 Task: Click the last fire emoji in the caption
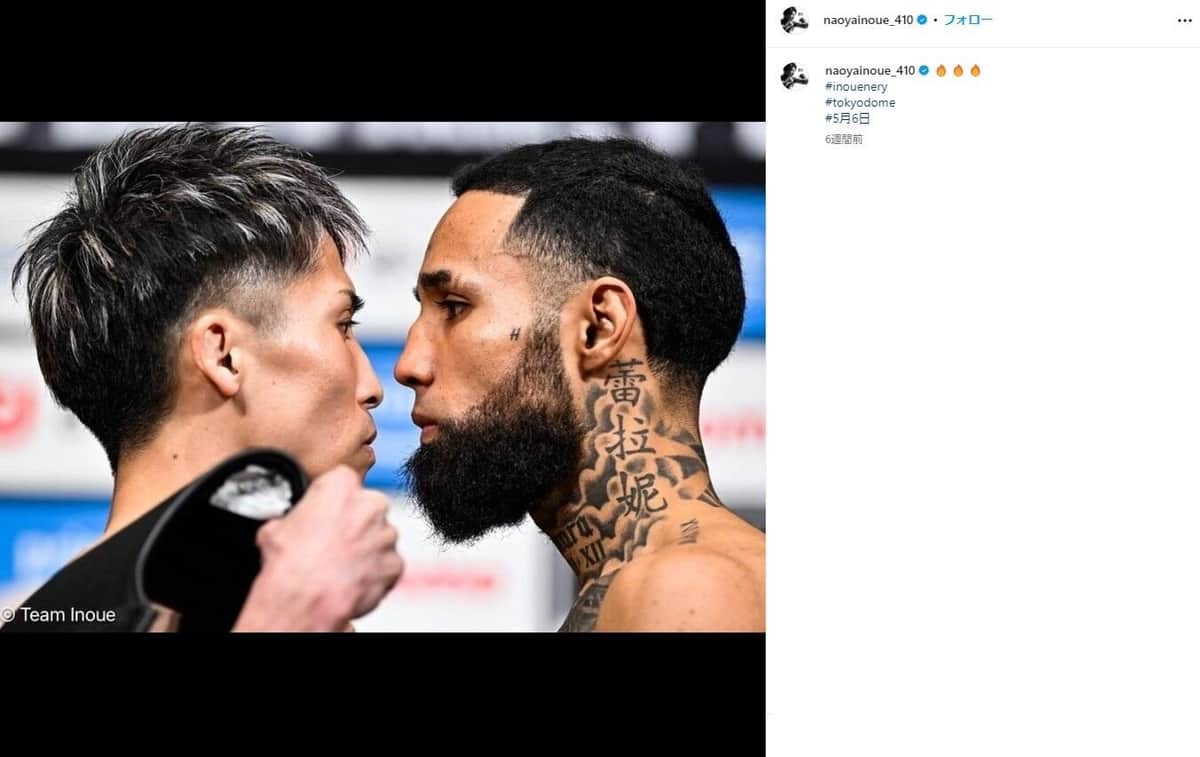pos(975,71)
